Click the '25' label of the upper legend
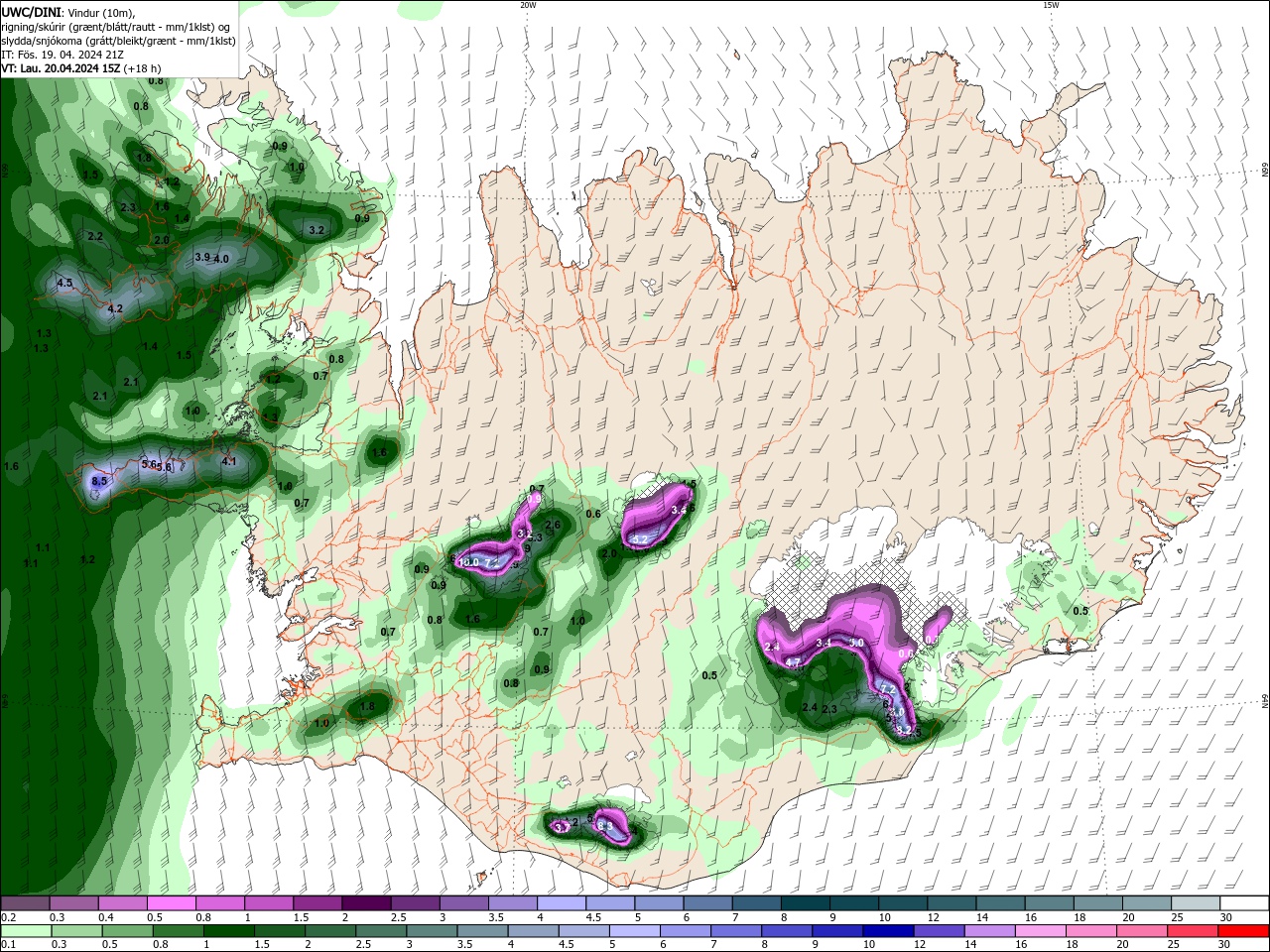Image resolution: width=1270 pixels, height=952 pixels. tap(1178, 917)
